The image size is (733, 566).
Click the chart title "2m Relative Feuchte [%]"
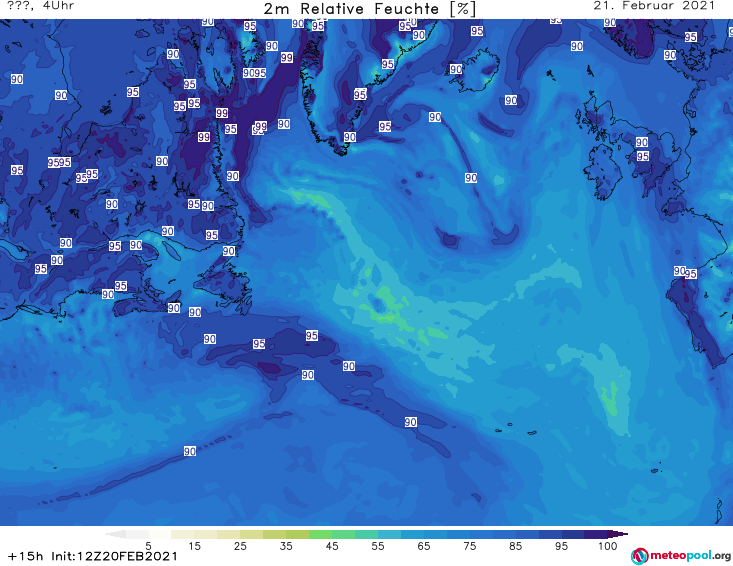pyautogui.click(x=370, y=9)
